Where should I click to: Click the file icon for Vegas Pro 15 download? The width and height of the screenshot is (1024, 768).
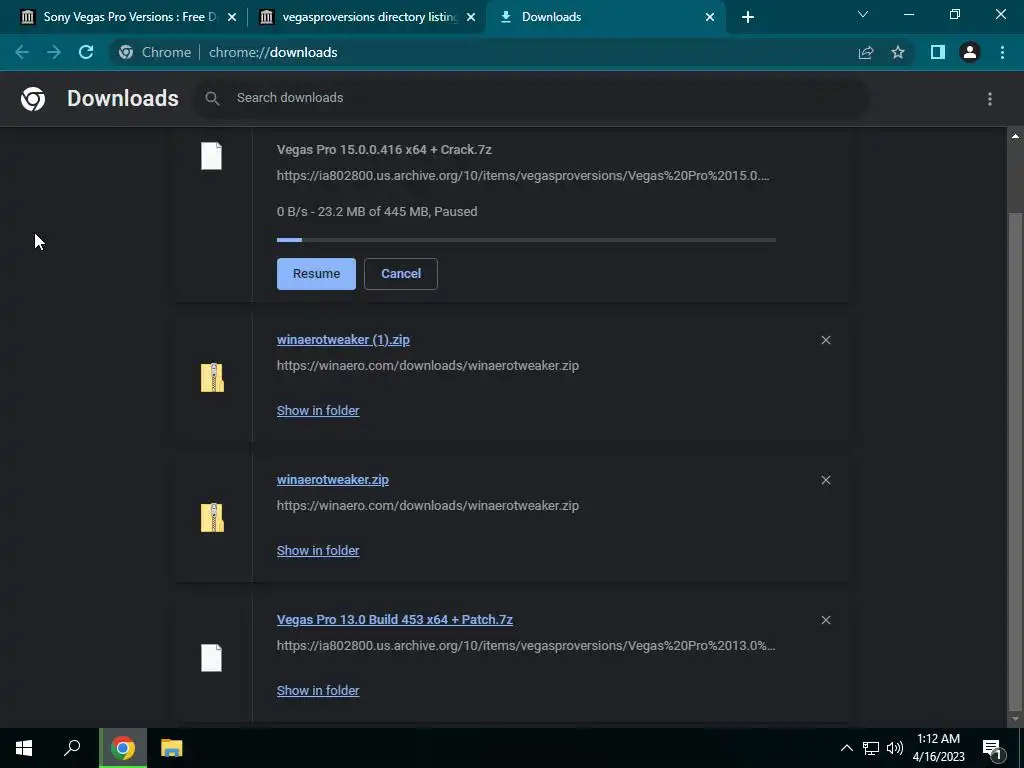211,156
